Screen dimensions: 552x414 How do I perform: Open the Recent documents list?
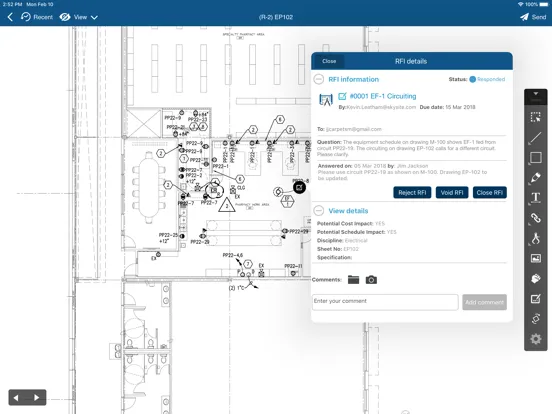click(x=37, y=17)
